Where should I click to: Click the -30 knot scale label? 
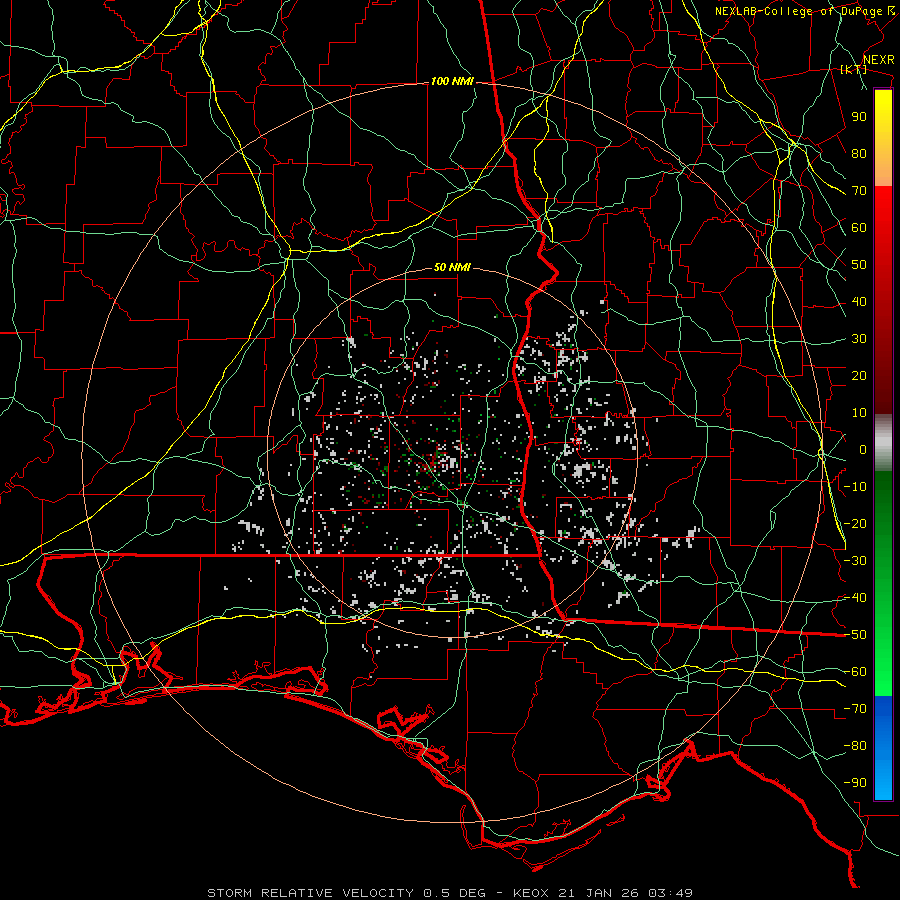point(855,561)
